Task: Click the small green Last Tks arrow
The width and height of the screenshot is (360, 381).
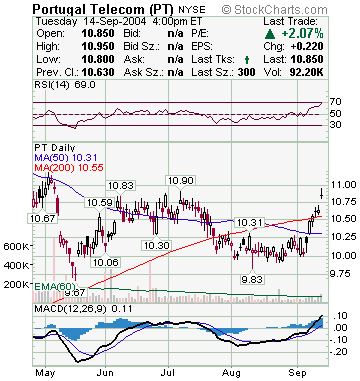Action: 247,60
